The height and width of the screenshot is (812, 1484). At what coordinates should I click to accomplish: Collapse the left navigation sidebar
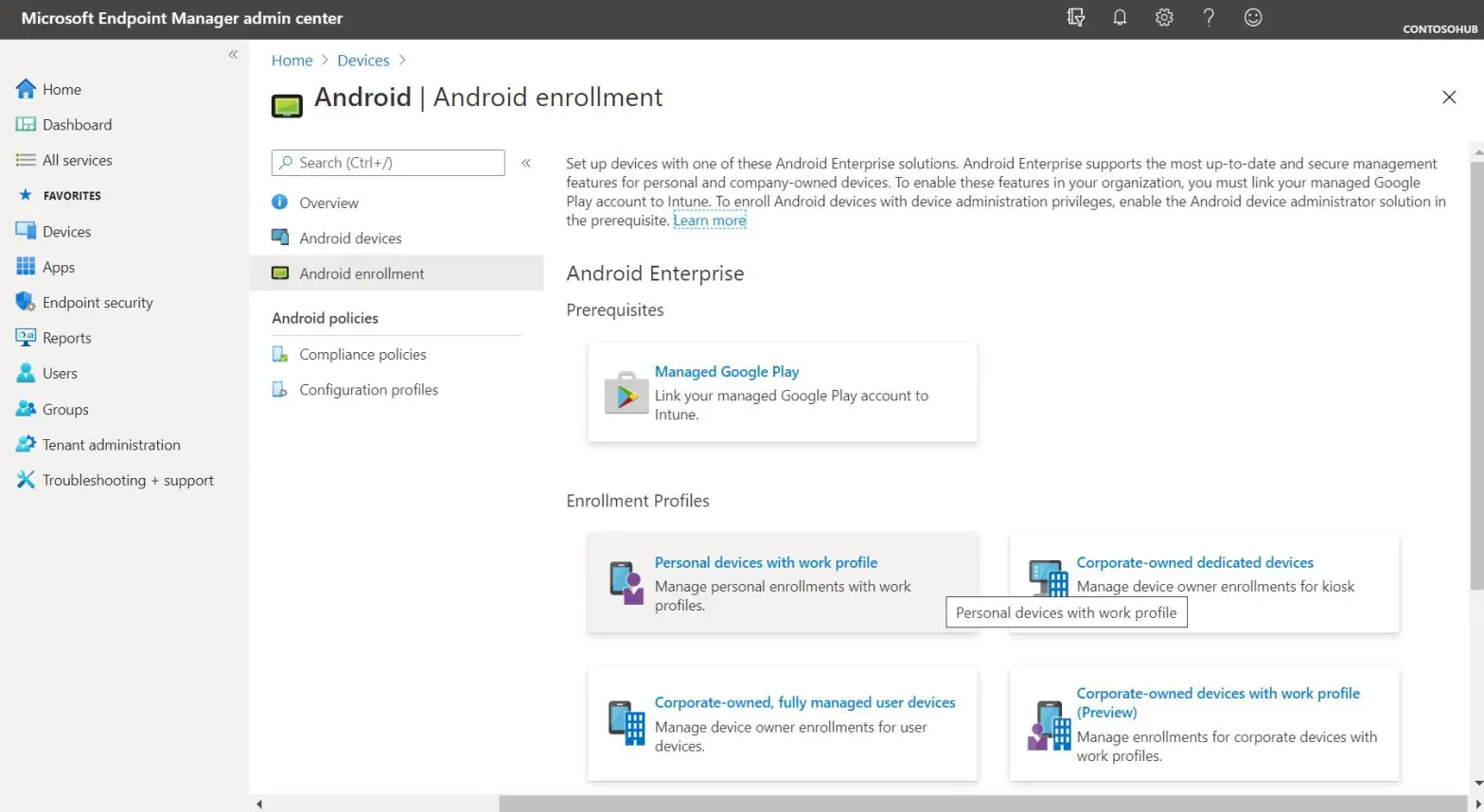pos(233,55)
